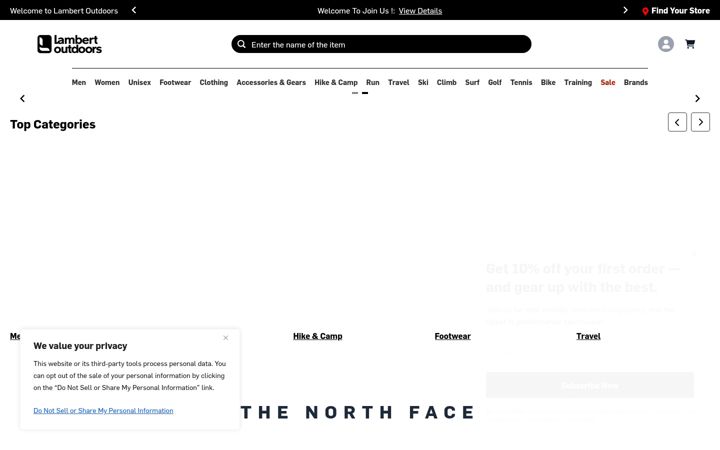Open Hike & Camp category link
This screenshot has width=720, height=450.
pos(318,336)
